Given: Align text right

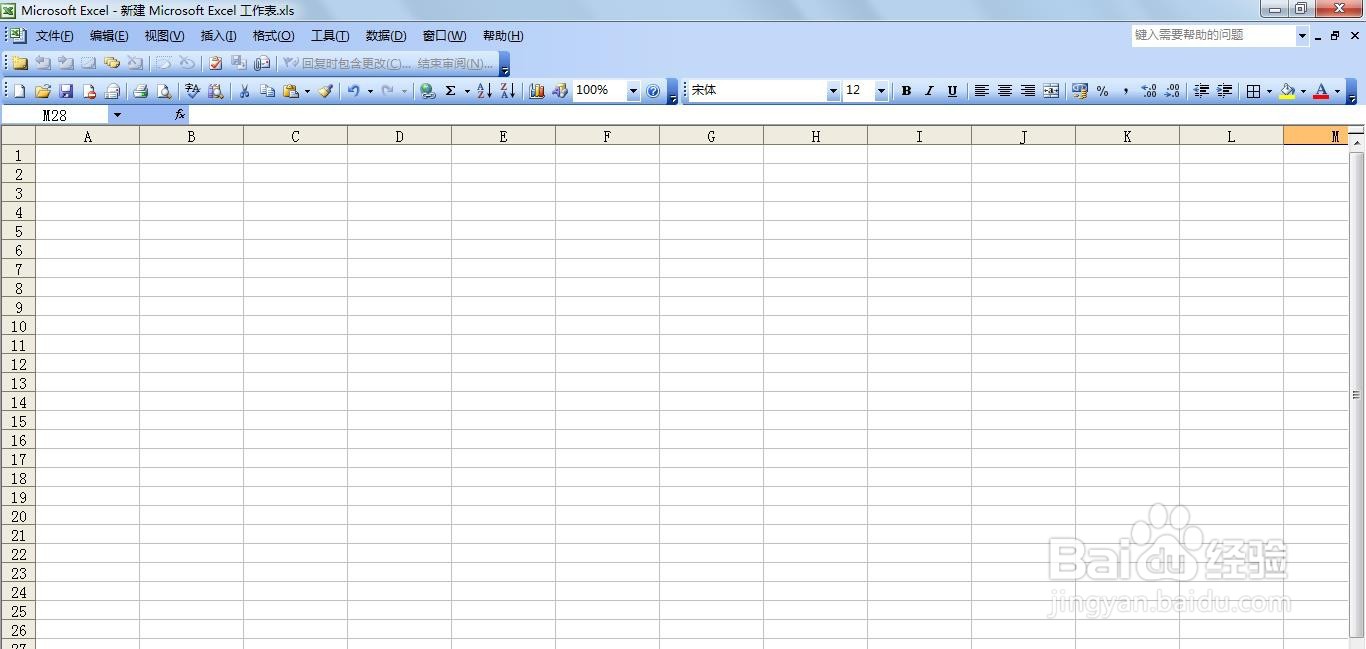Looking at the screenshot, I should point(1028,91).
